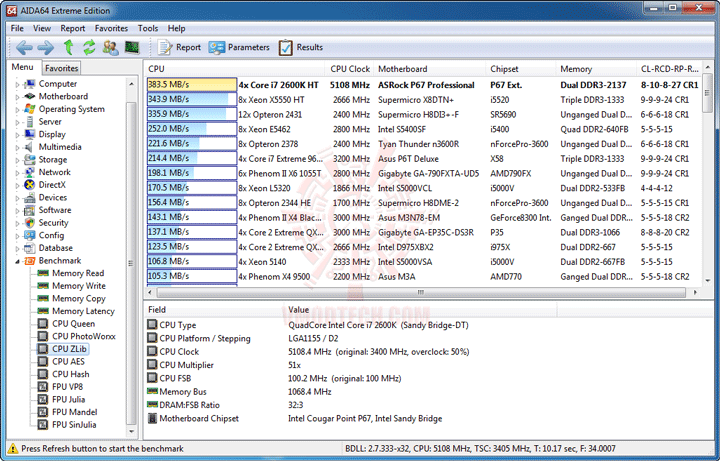The width and height of the screenshot is (720, 461).
Task: Open the View menu
Action: click(x=42, y=28)
